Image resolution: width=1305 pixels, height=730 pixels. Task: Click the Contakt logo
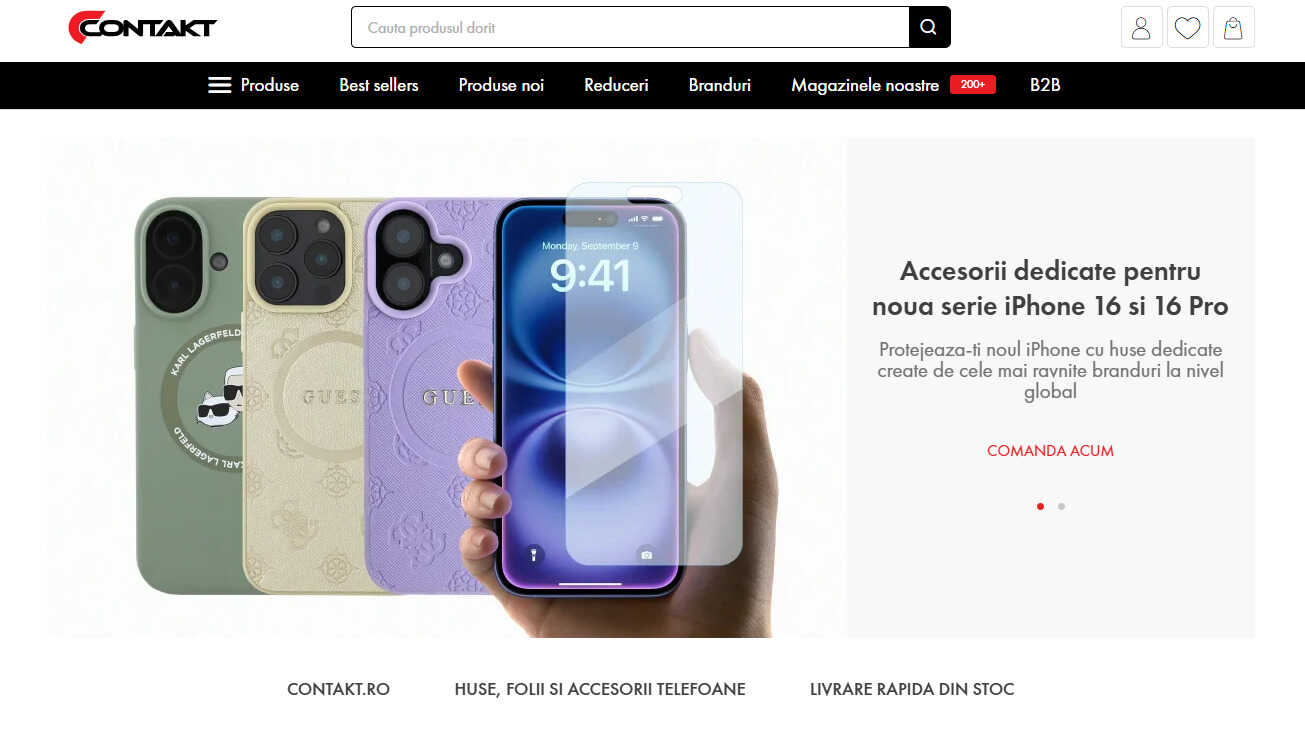[x=142, y=27]
